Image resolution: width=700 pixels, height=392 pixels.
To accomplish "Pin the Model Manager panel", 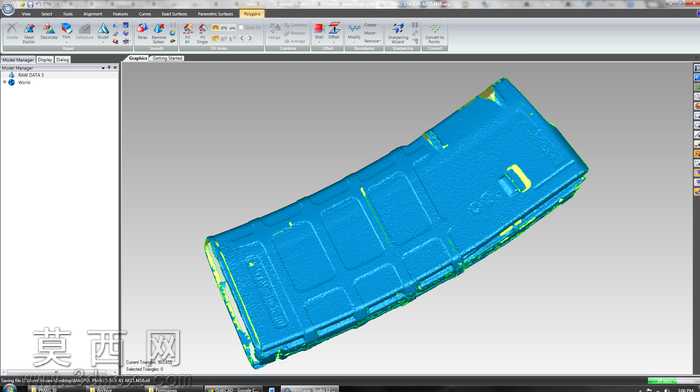I will coord(109,68).
